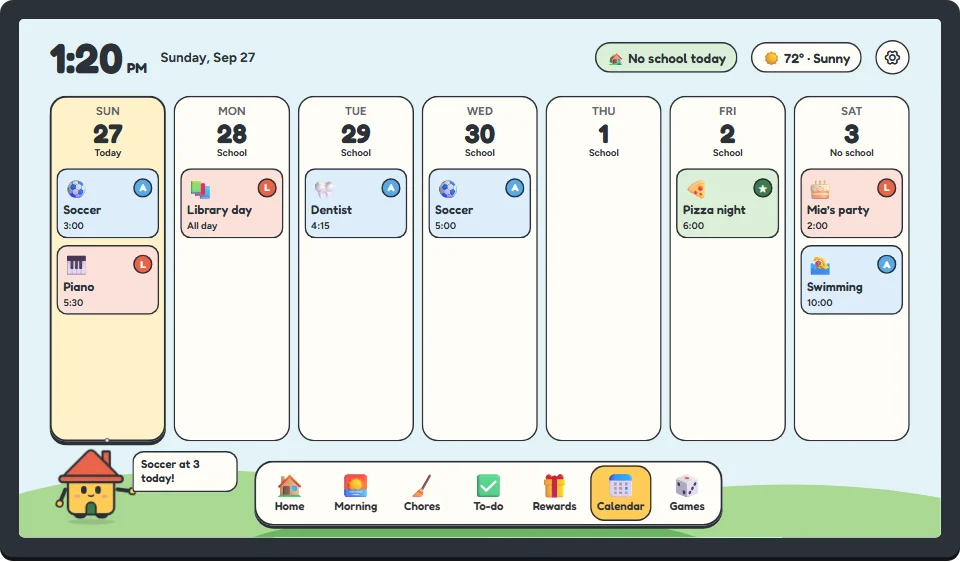Open the To-do tab
The height and width of the screenshot is (562, 960).
coord(488,493)
